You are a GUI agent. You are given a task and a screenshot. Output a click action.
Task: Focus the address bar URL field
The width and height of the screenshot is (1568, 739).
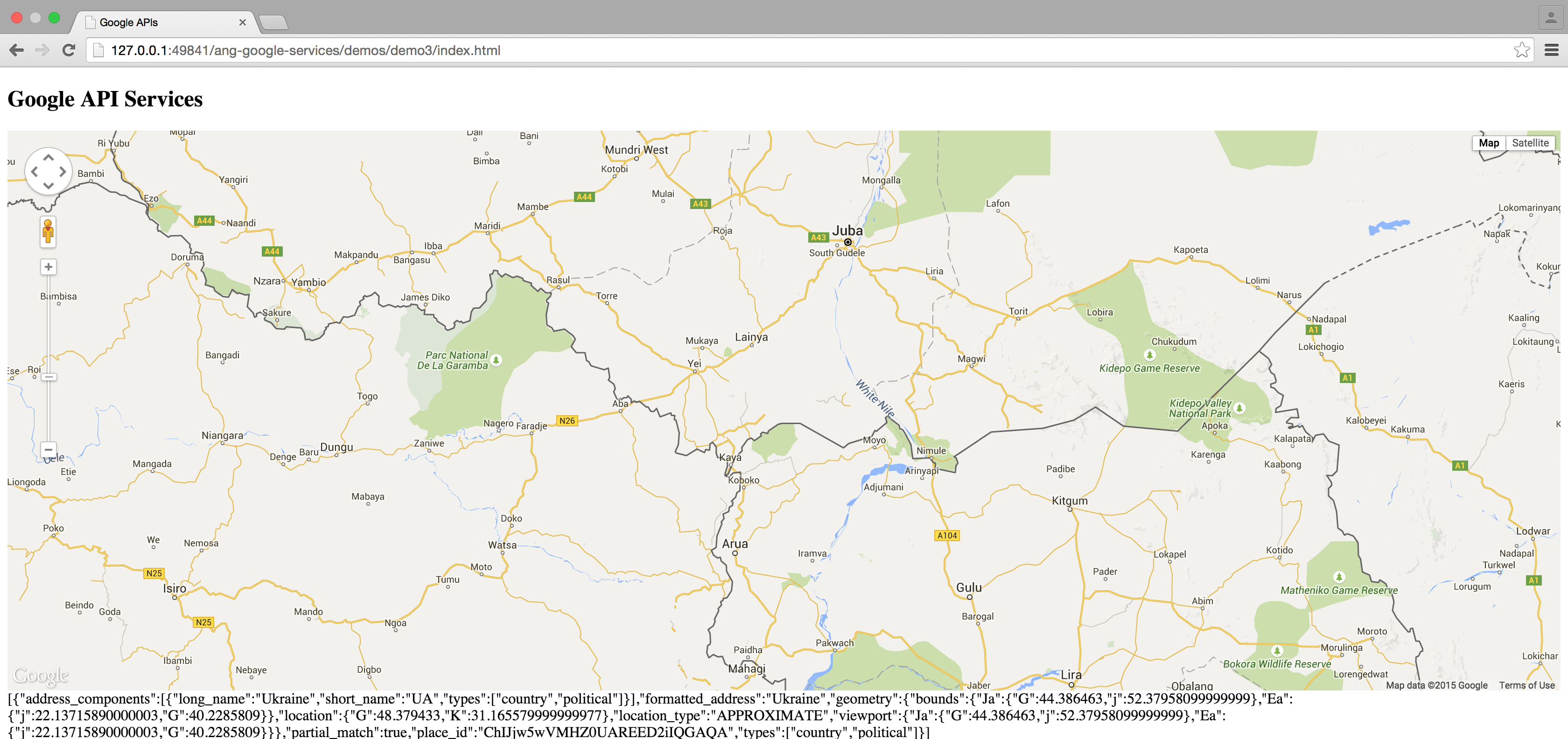pos(791,50)
